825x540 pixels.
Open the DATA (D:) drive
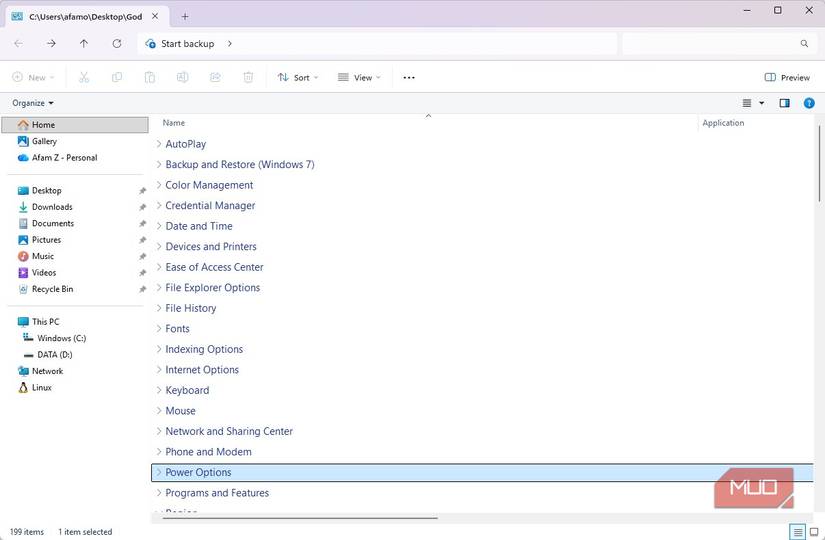55,354
